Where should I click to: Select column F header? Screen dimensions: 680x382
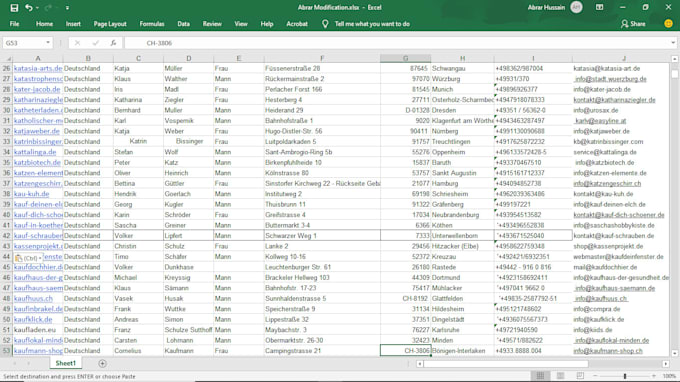tap(322, 58)
